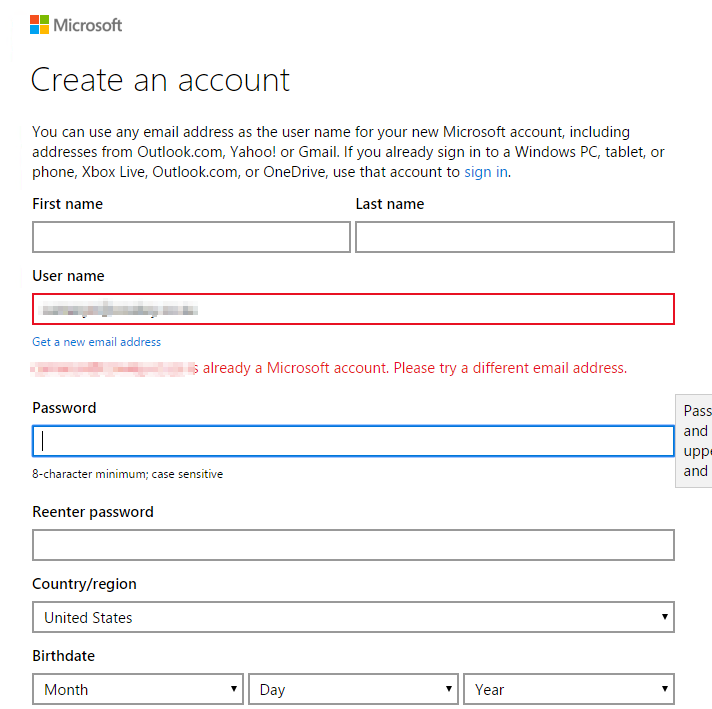This screenshot has width=712, height=709.
Task: Click the 'Birthdate' label
Action: click(x=64, y=655)
